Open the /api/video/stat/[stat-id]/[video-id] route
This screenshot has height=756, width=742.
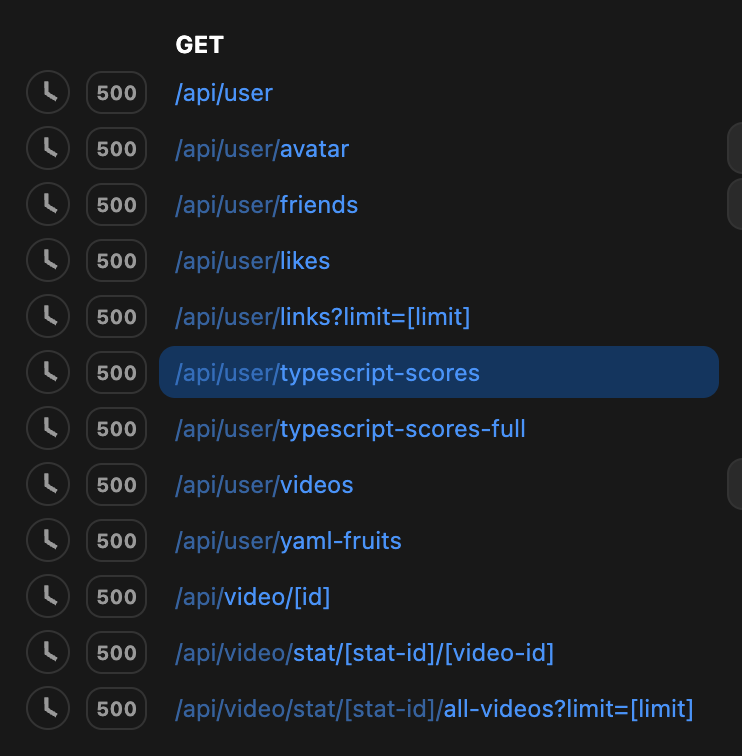point(364,653)
